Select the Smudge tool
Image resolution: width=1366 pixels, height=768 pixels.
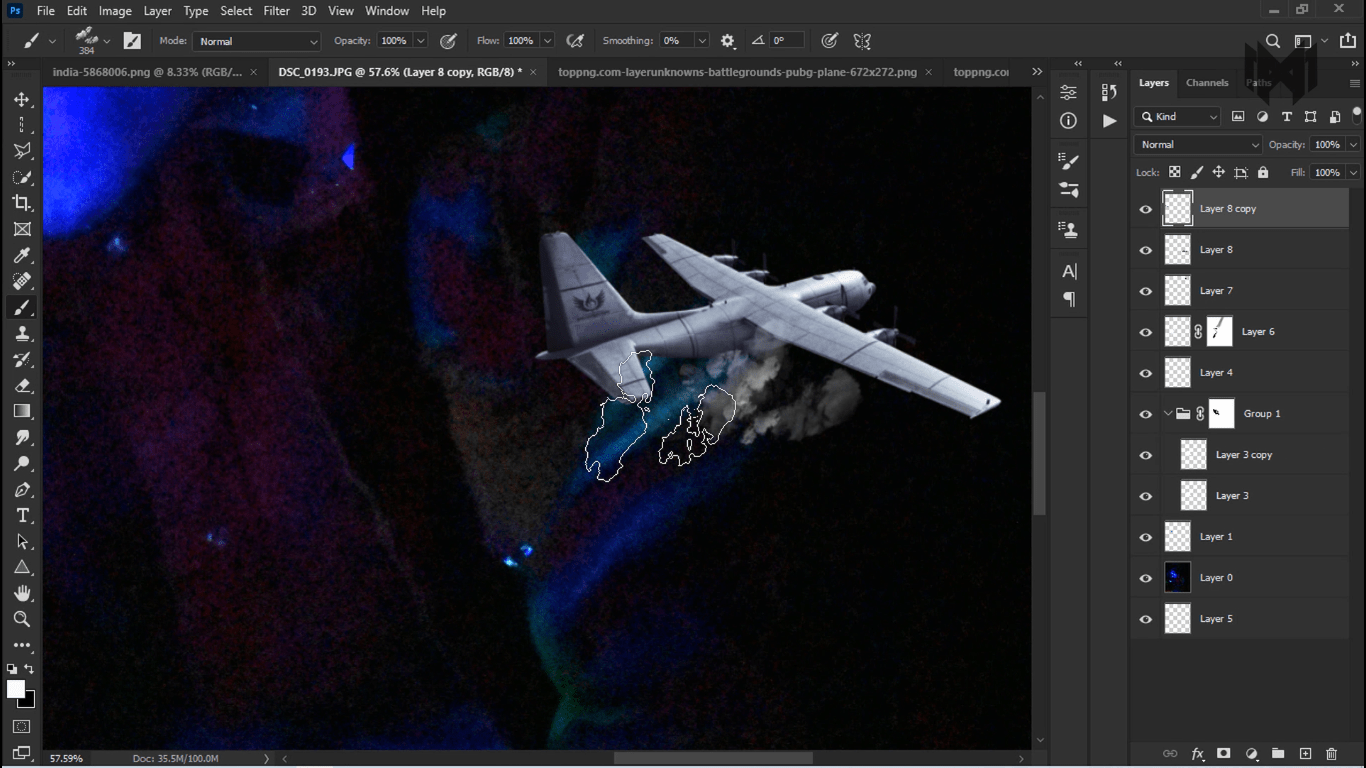pyautogui.click(x=22, y=438)
